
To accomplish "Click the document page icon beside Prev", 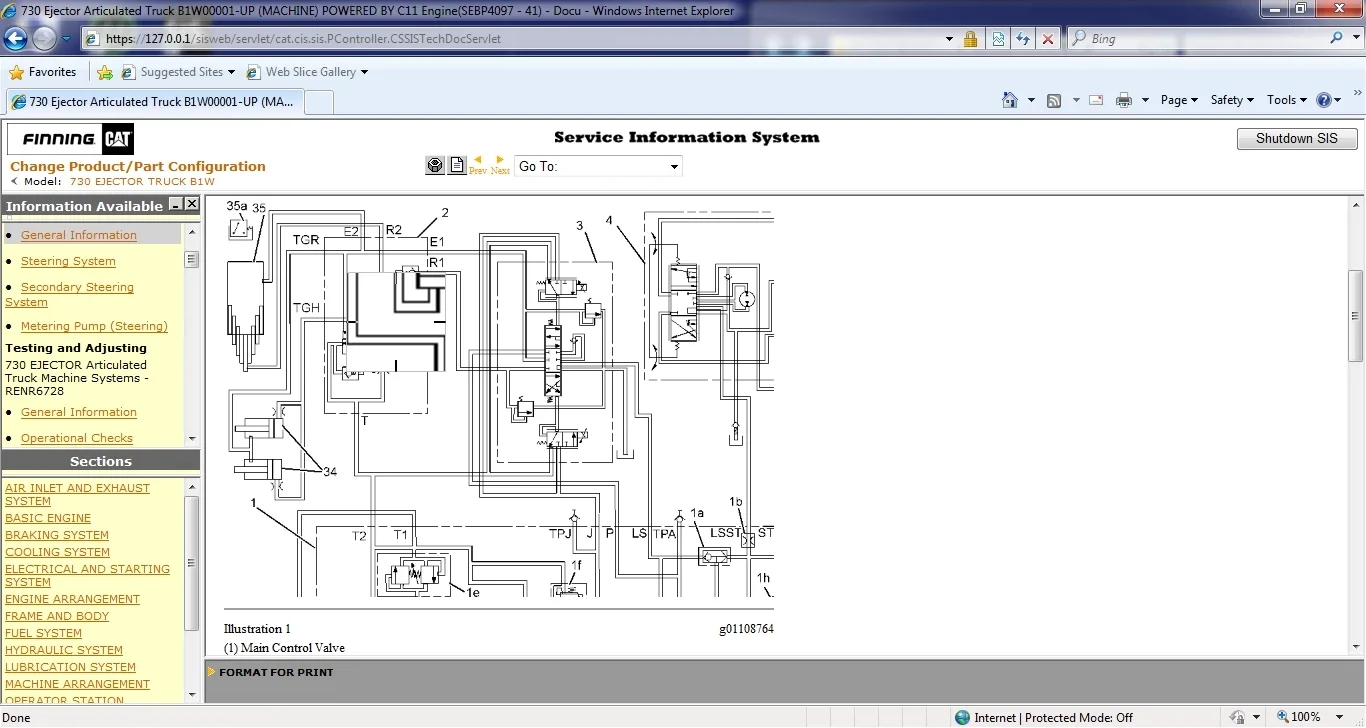I will coord(457,166).
